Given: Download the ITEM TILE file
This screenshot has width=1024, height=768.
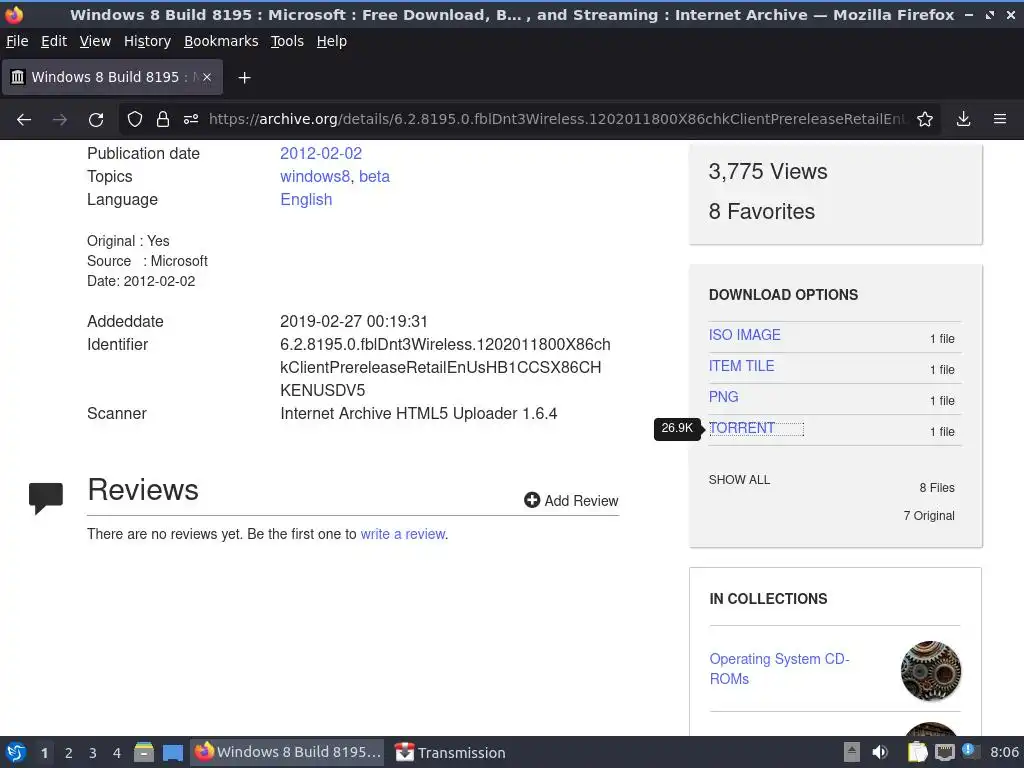Looking at the screenshot, I should [x=741, y=366].
